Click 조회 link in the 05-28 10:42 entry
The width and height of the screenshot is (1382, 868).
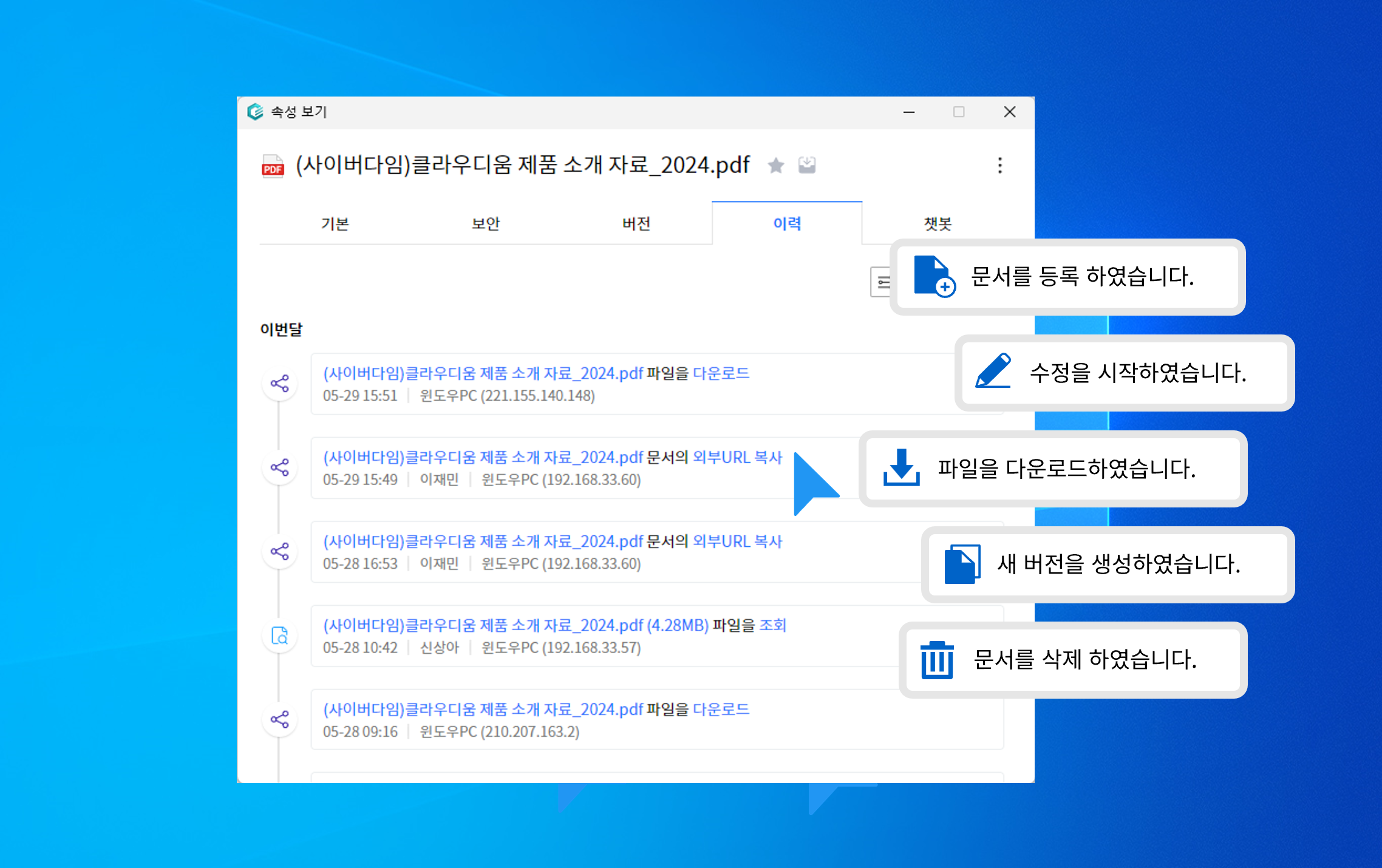[x=773, y=625]
